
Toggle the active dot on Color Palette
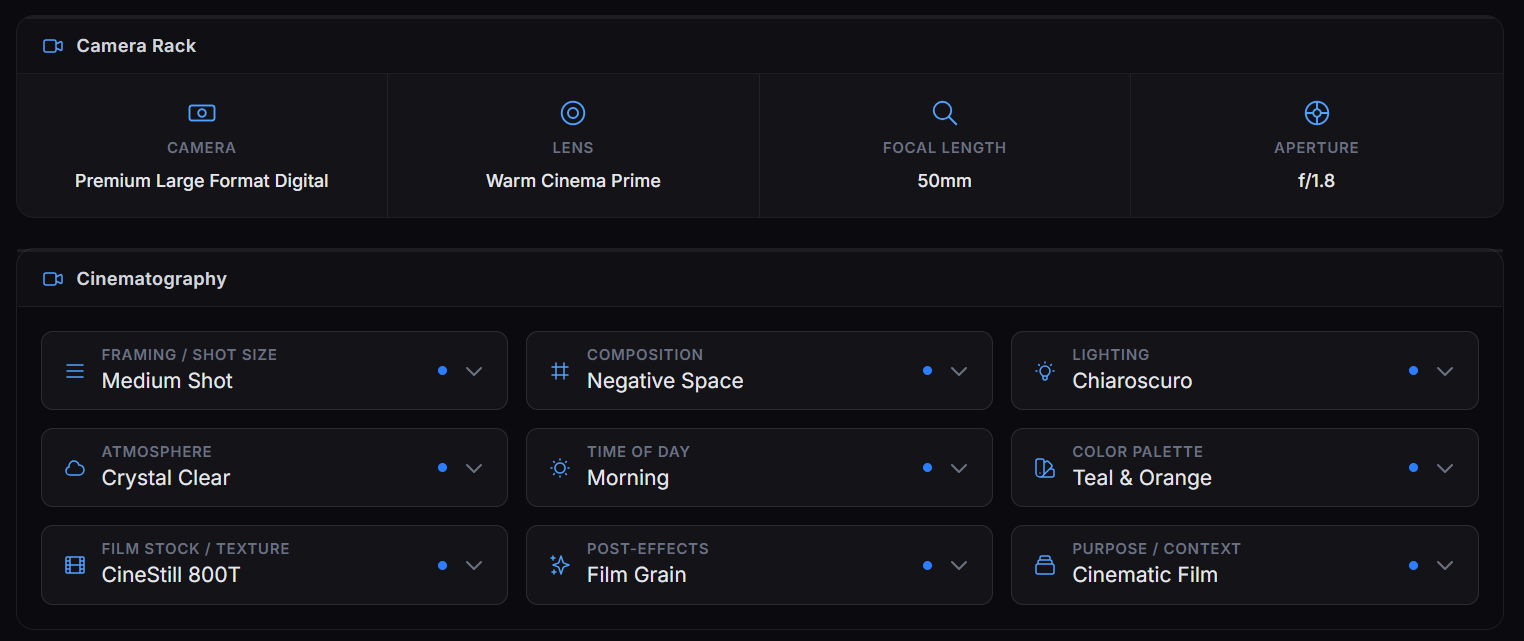pos(1413,468)
